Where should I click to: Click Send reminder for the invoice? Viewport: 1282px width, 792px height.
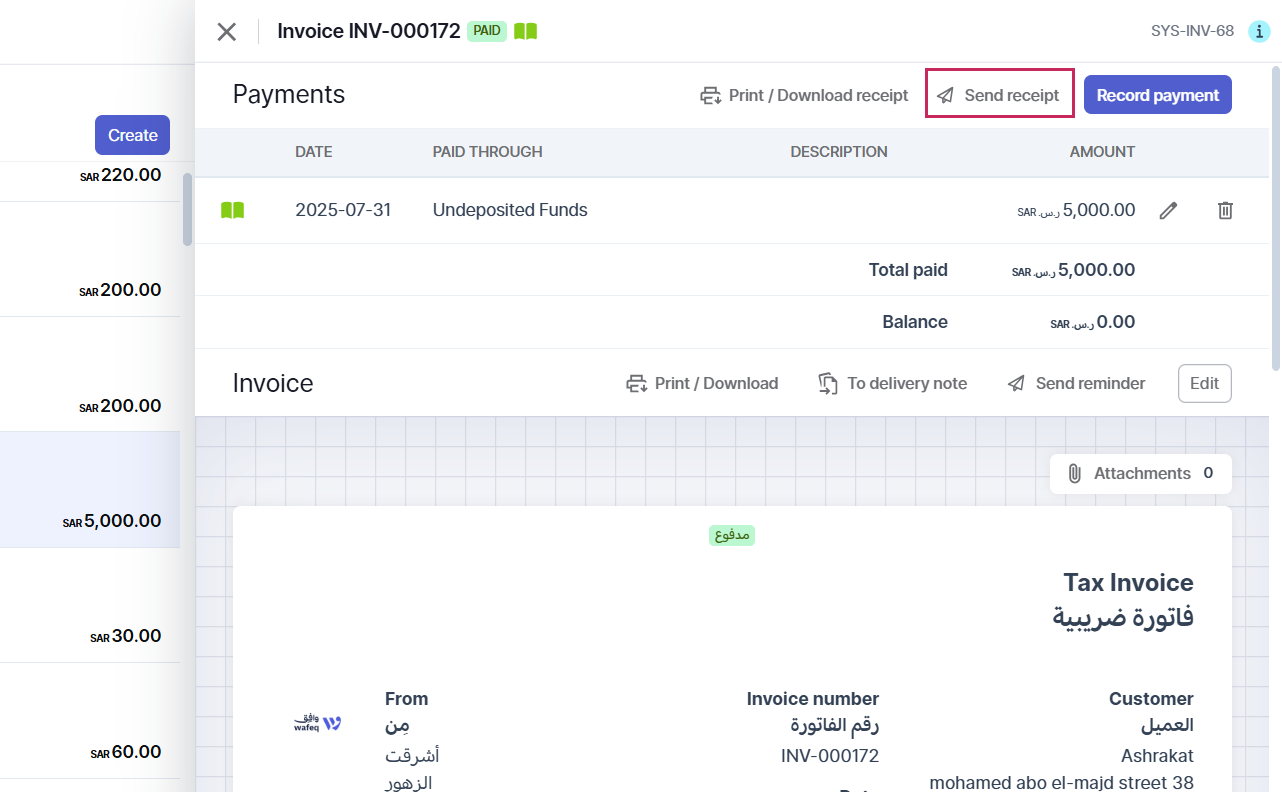pyautogui.click(x=1077, y=383)
